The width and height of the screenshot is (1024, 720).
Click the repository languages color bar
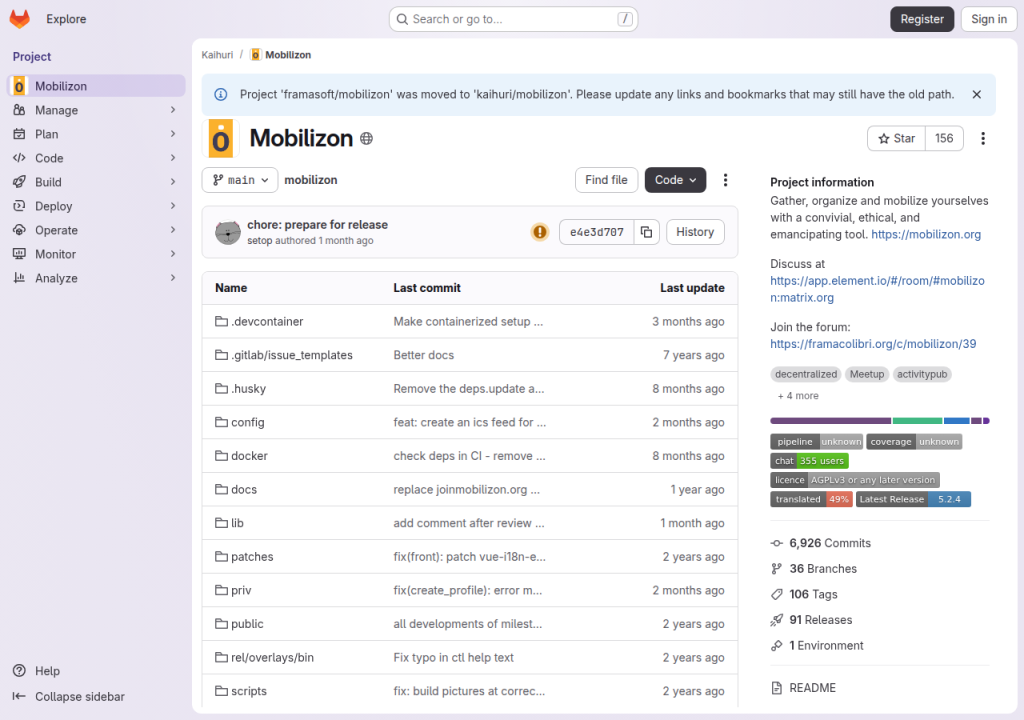click(x=880, y=421)
